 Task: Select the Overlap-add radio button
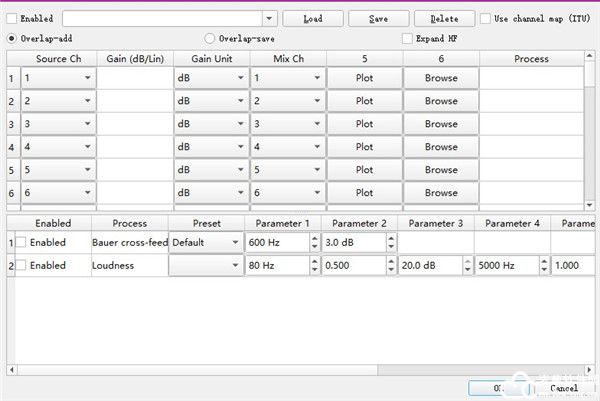[x=12, y=38]
